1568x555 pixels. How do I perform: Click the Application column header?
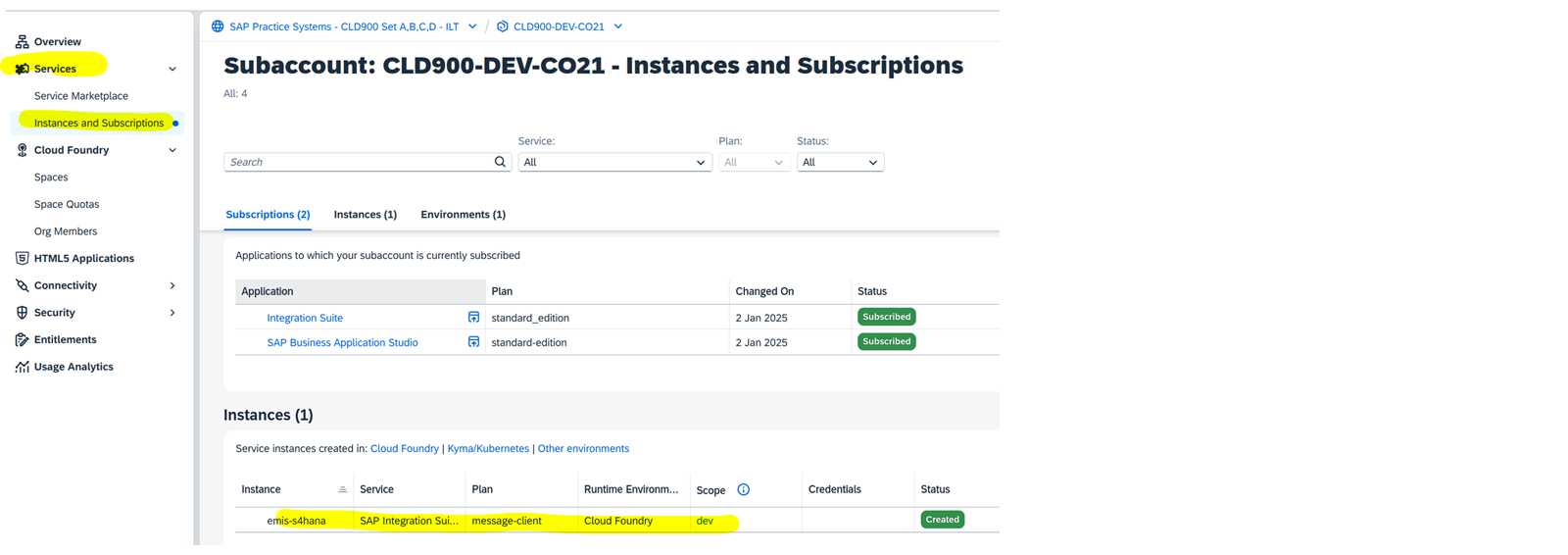[361, 291]
